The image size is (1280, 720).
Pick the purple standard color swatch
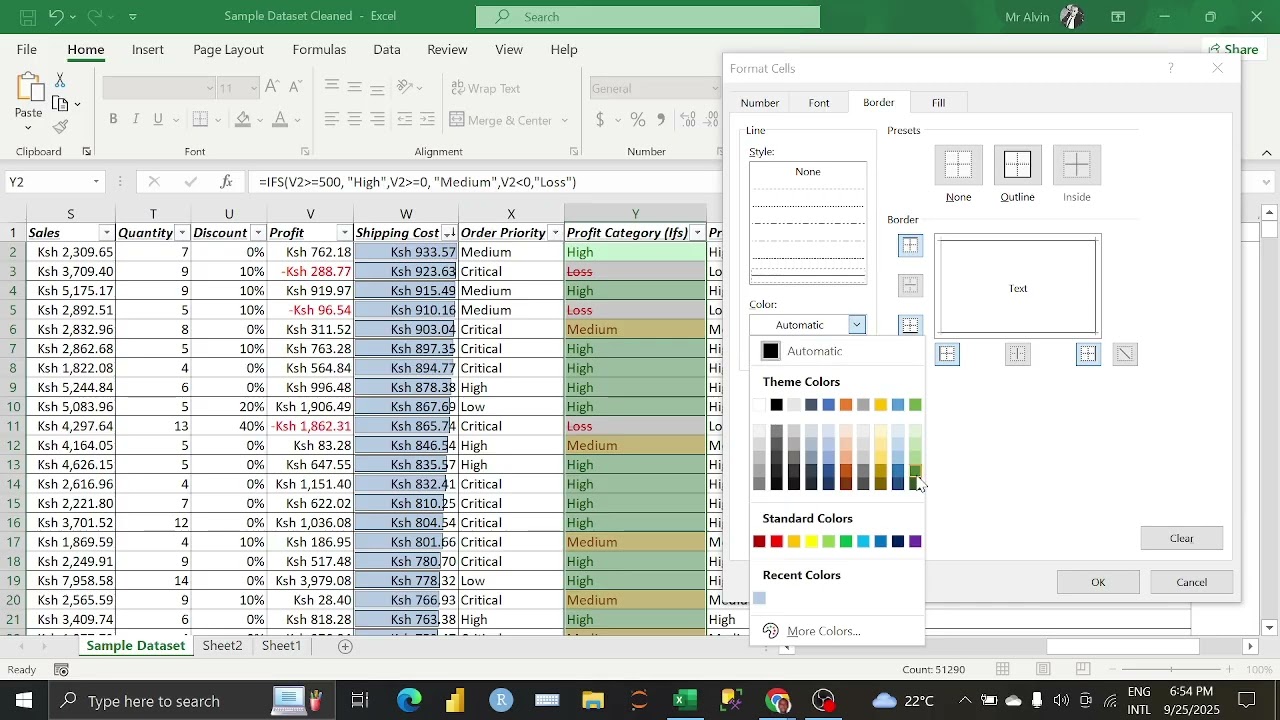915,542
